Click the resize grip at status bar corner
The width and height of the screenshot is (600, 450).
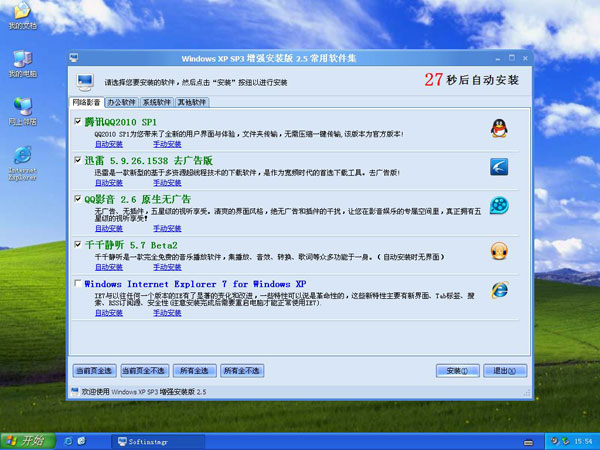(x=527, y=393)
